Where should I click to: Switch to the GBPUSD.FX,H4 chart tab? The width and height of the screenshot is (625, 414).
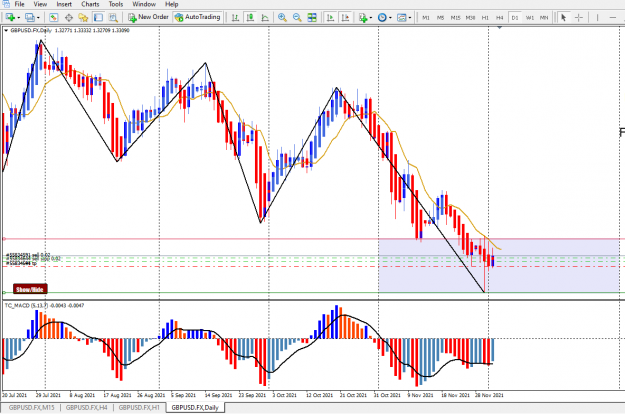(x=86, y=408)
